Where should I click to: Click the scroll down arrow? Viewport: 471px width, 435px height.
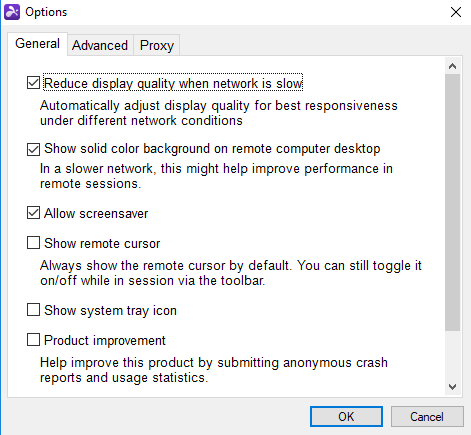(x=452, y=387)
